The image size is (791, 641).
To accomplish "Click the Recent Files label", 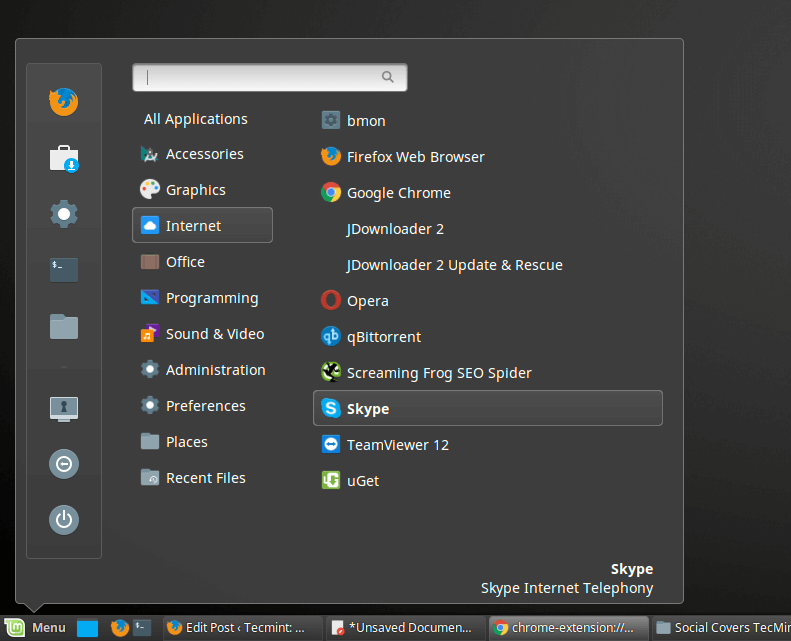I will click(205, 478).
